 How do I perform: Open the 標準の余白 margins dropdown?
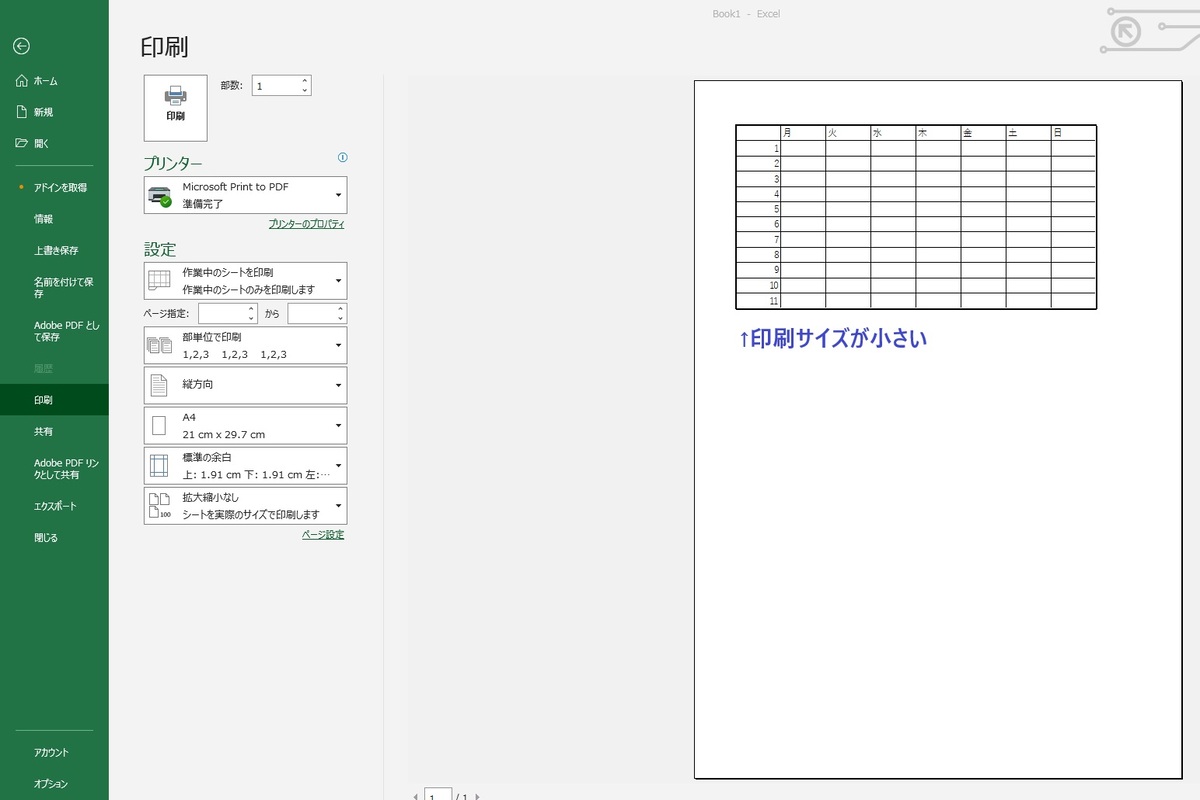coord(338,466)
